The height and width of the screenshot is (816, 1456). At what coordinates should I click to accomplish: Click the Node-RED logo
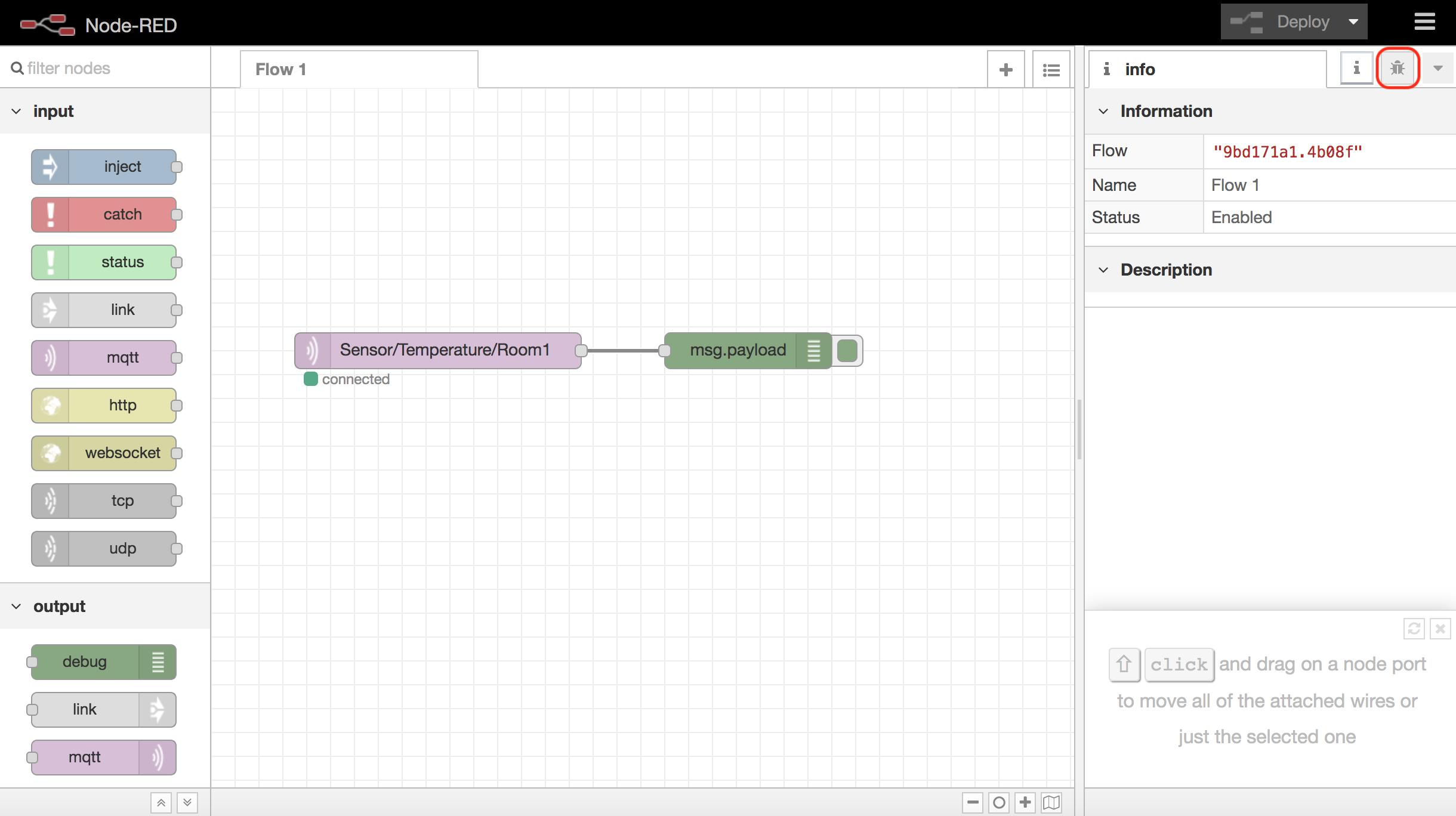(x=99, y=24)
